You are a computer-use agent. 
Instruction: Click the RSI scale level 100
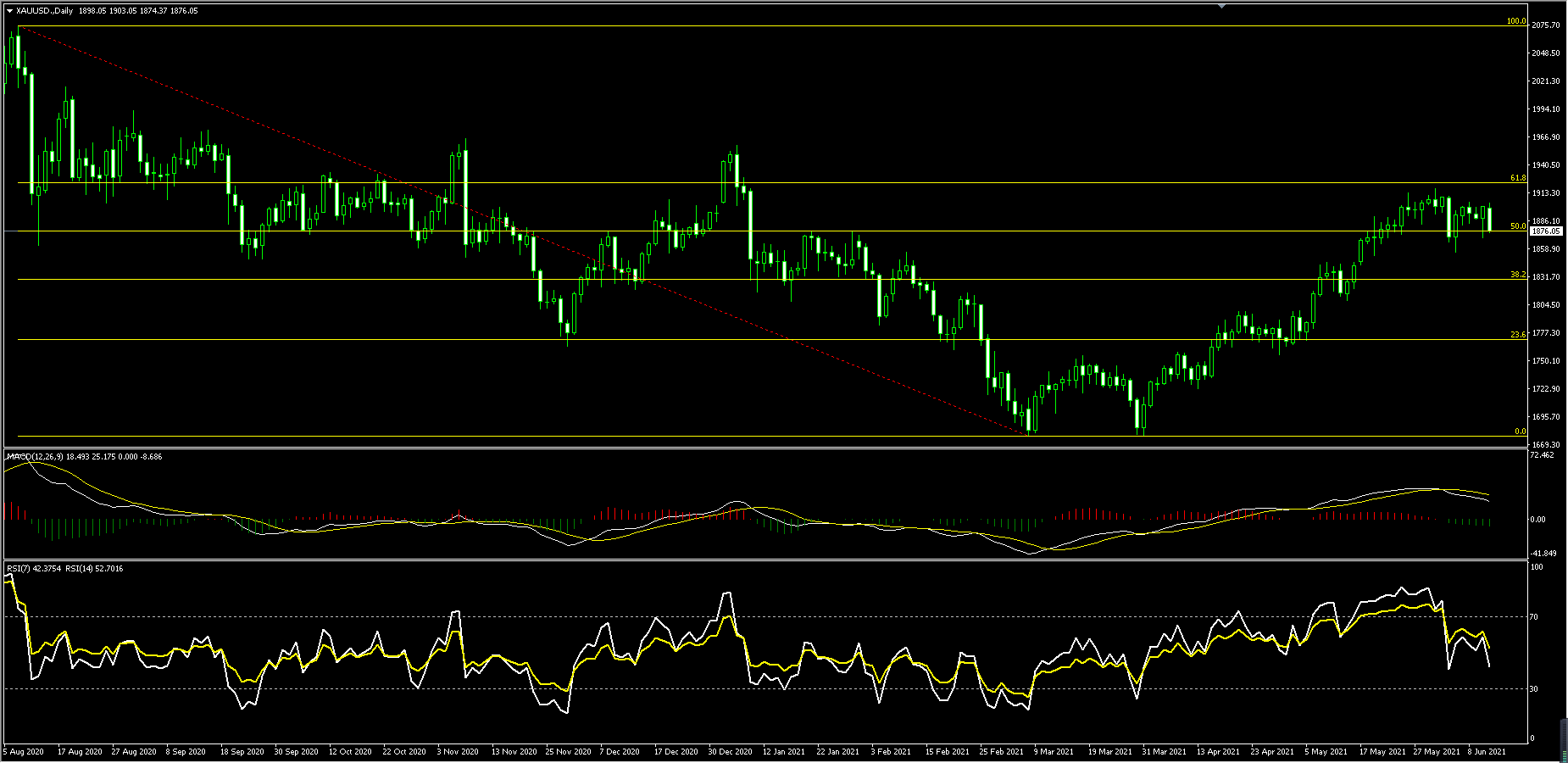1537,567
